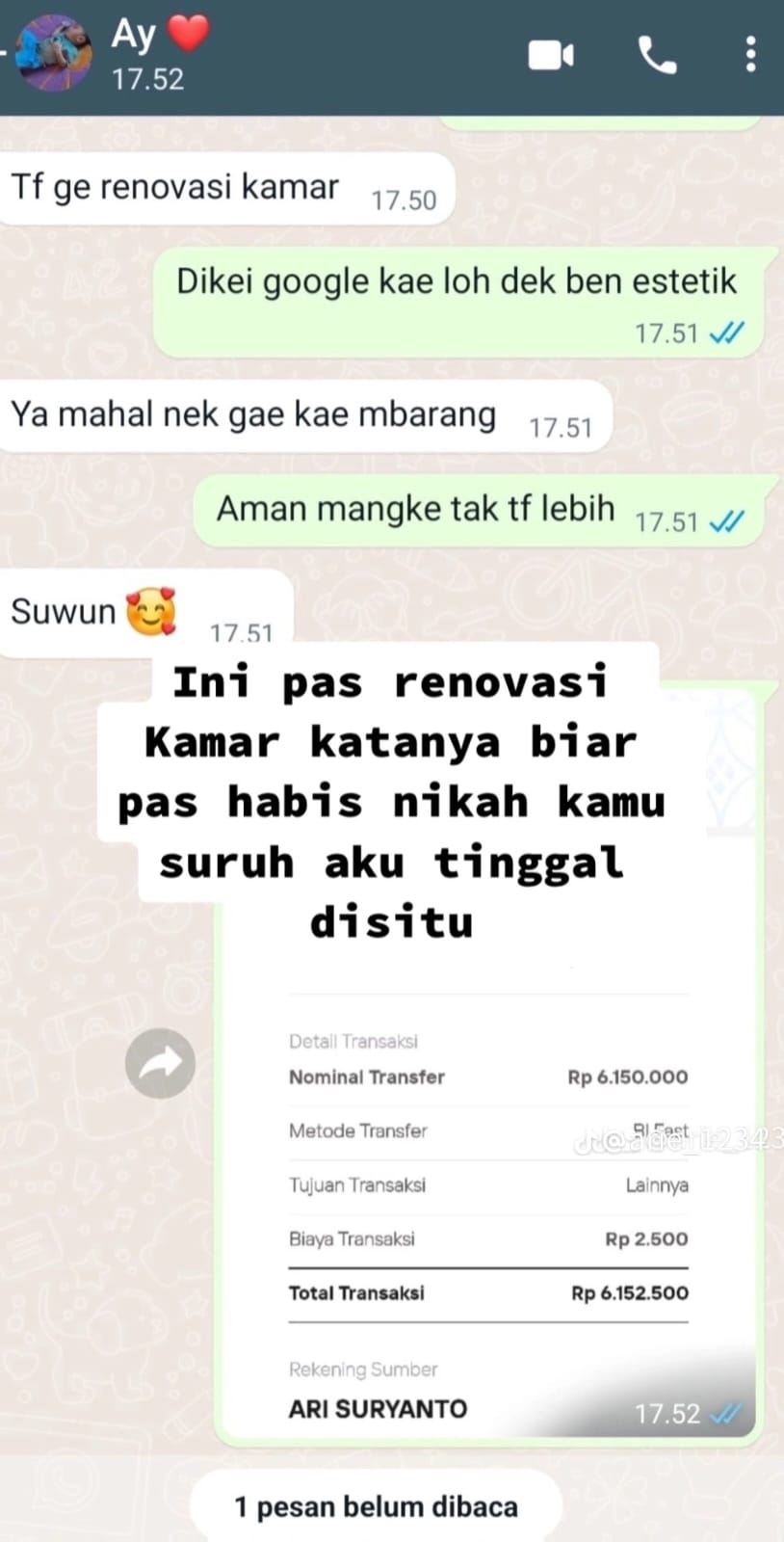
Task: Tap the last-seen time 17.52 in header
Action: click(x=147, y=79)
